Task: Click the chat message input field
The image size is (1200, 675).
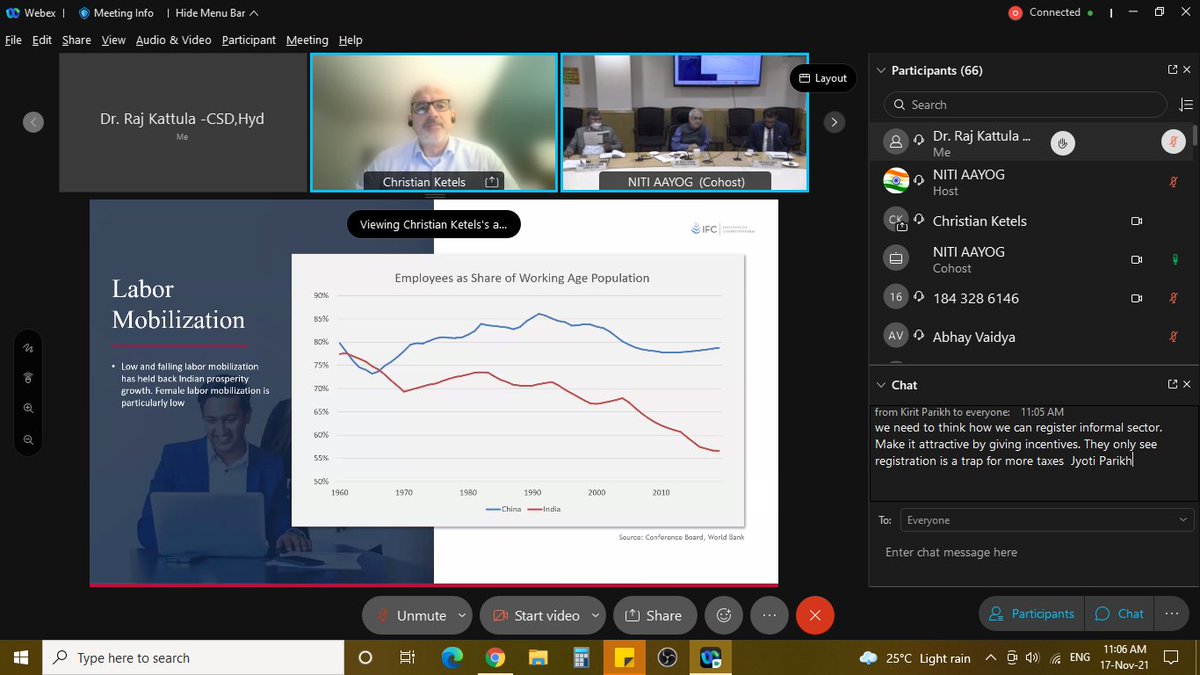Action: click(x=1033, y=552)
